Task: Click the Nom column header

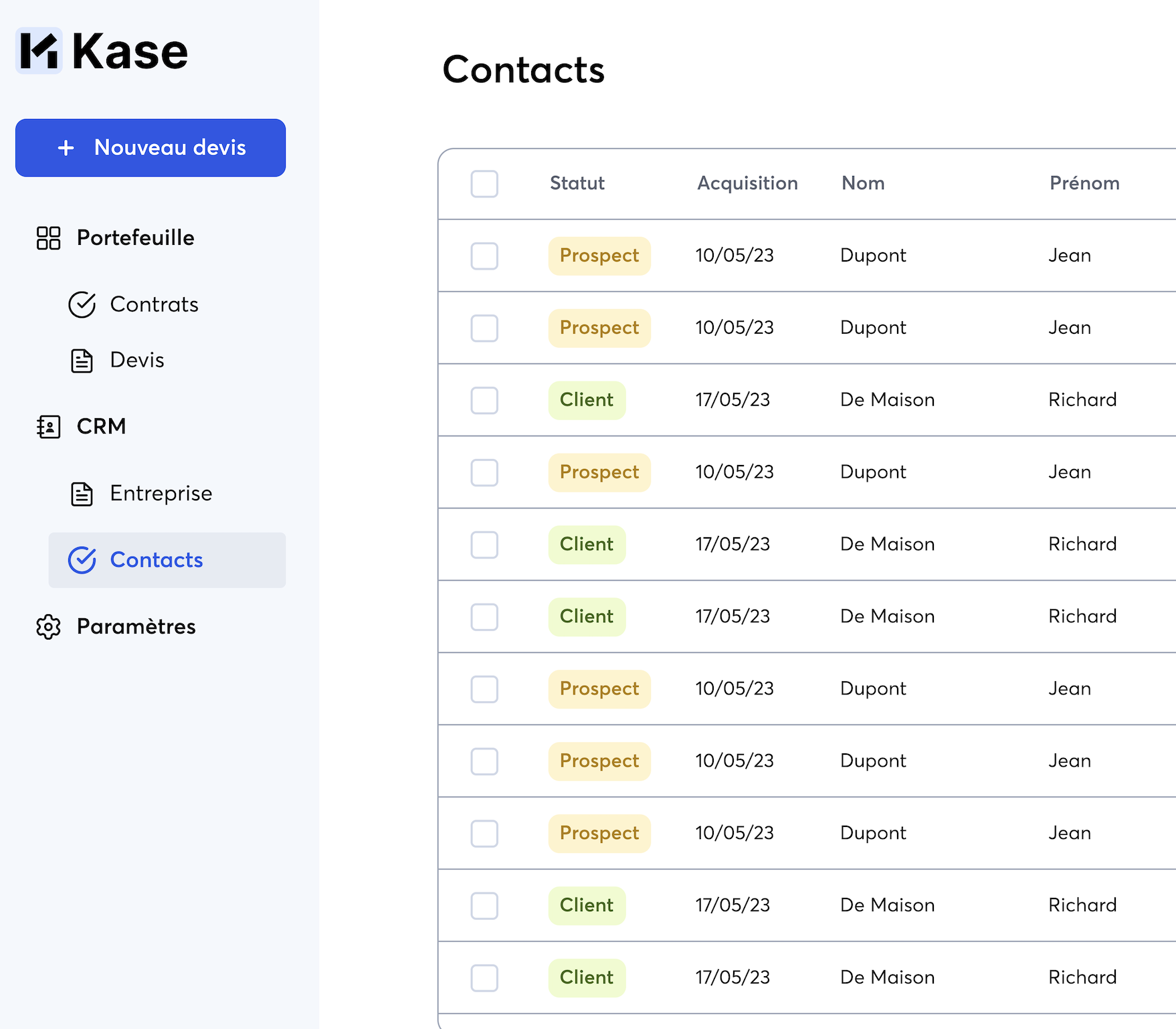Action: click(x=863, y=183)
